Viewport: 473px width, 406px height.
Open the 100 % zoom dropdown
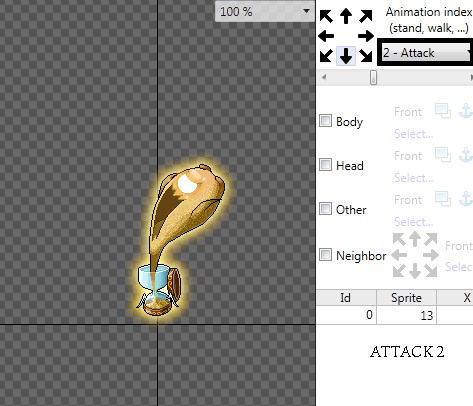point(265,11)
